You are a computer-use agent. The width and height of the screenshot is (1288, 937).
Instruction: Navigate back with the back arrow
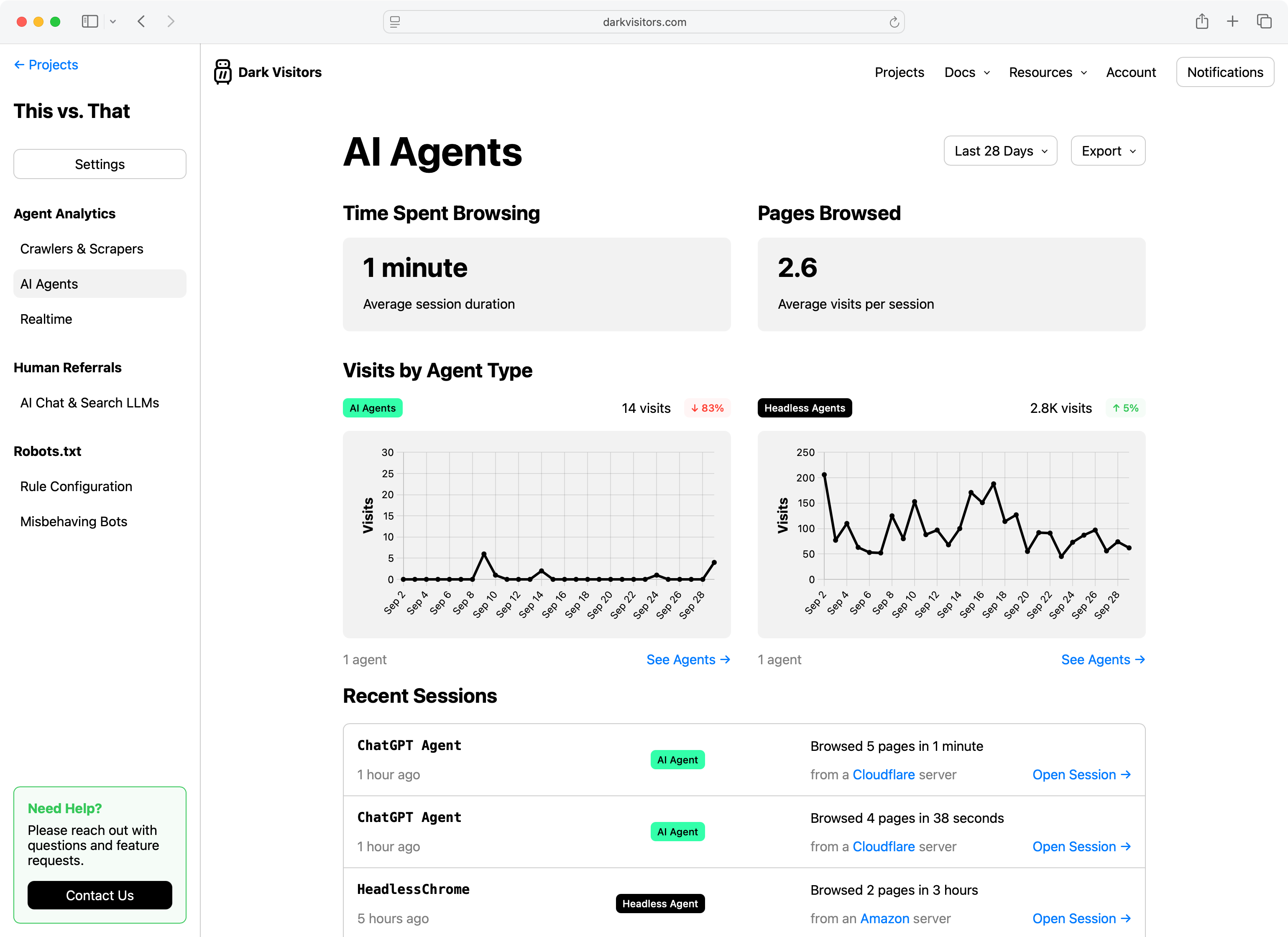point(141,22)
